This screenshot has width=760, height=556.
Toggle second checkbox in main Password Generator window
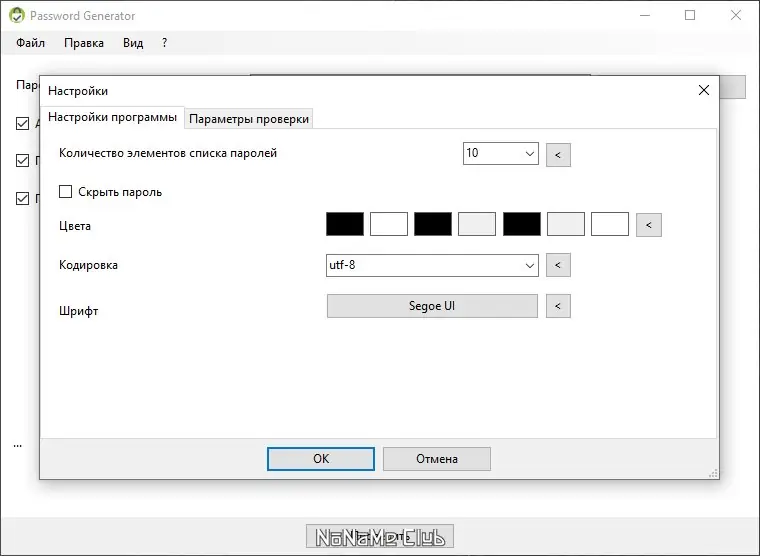pyautogui.click(x=22, y=160)
